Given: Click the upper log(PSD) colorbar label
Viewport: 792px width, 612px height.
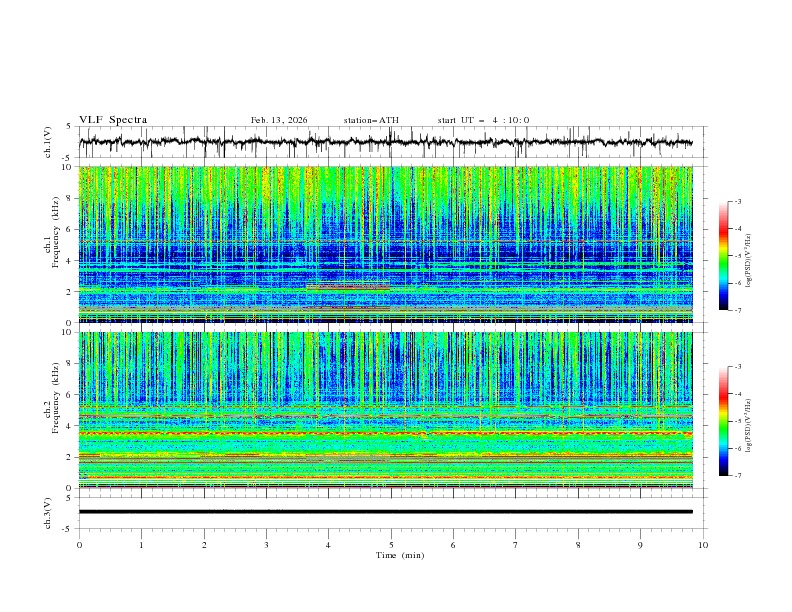Looking at the screenshot, I should (x=748, y=256).
